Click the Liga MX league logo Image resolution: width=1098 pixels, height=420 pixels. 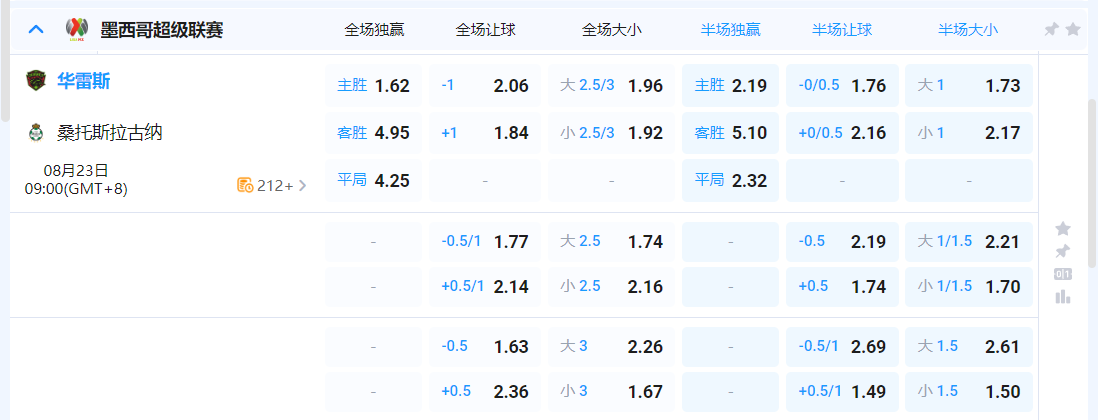click(x=77, y=29)
